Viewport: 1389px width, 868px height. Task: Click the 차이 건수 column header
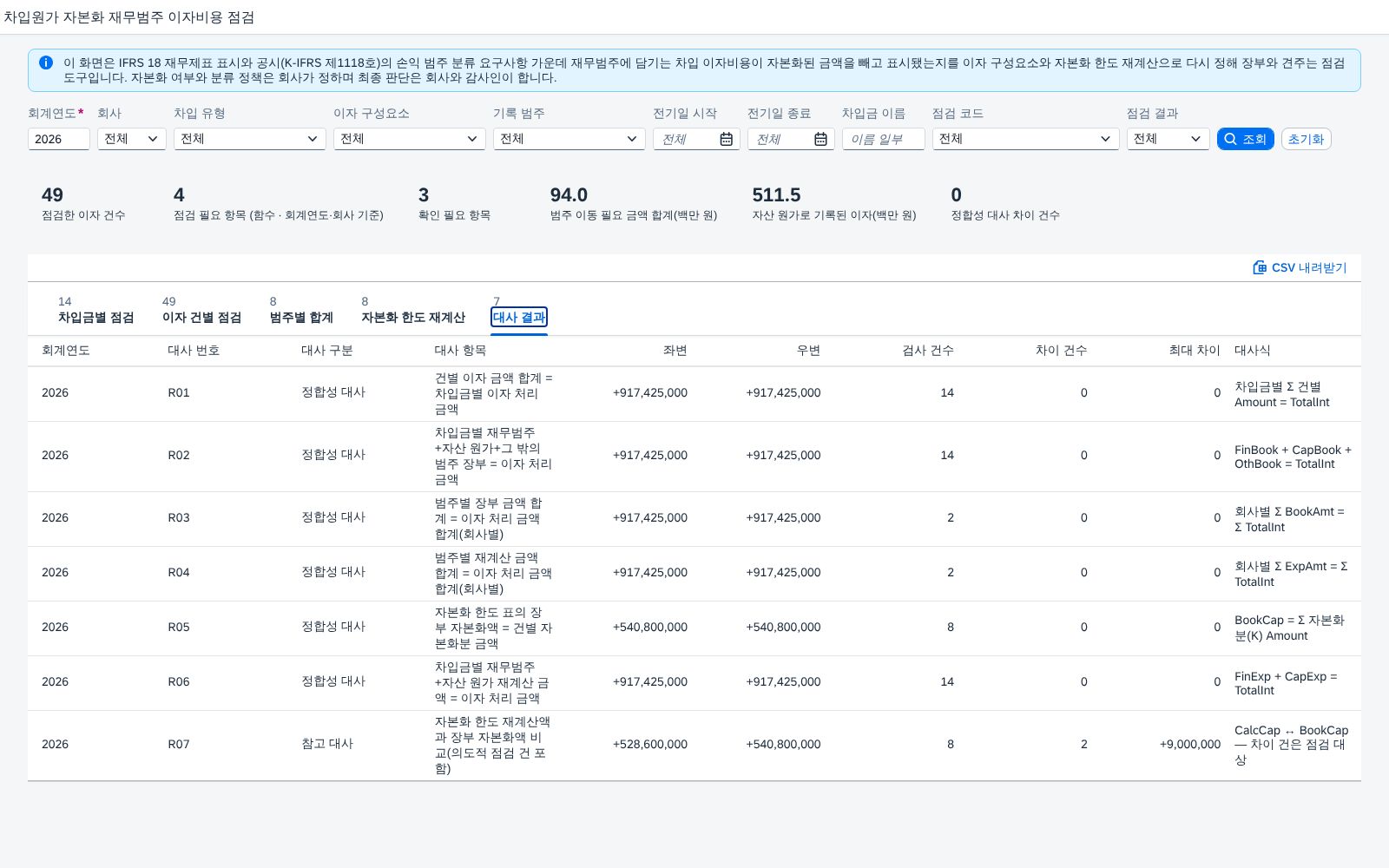[1061, 351]
